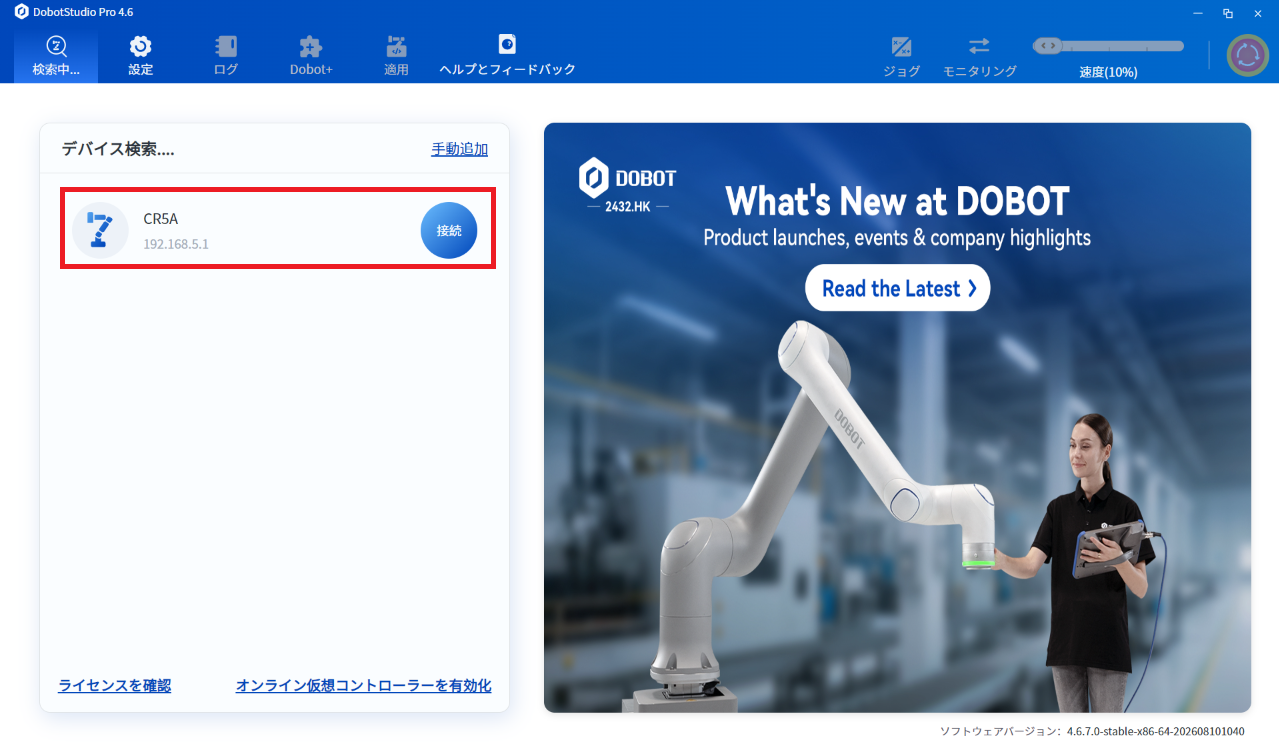Restore down the DobotStudio Pro window
The height and width of the screenshot is (751, 1279).
[x=1228, y=12]
